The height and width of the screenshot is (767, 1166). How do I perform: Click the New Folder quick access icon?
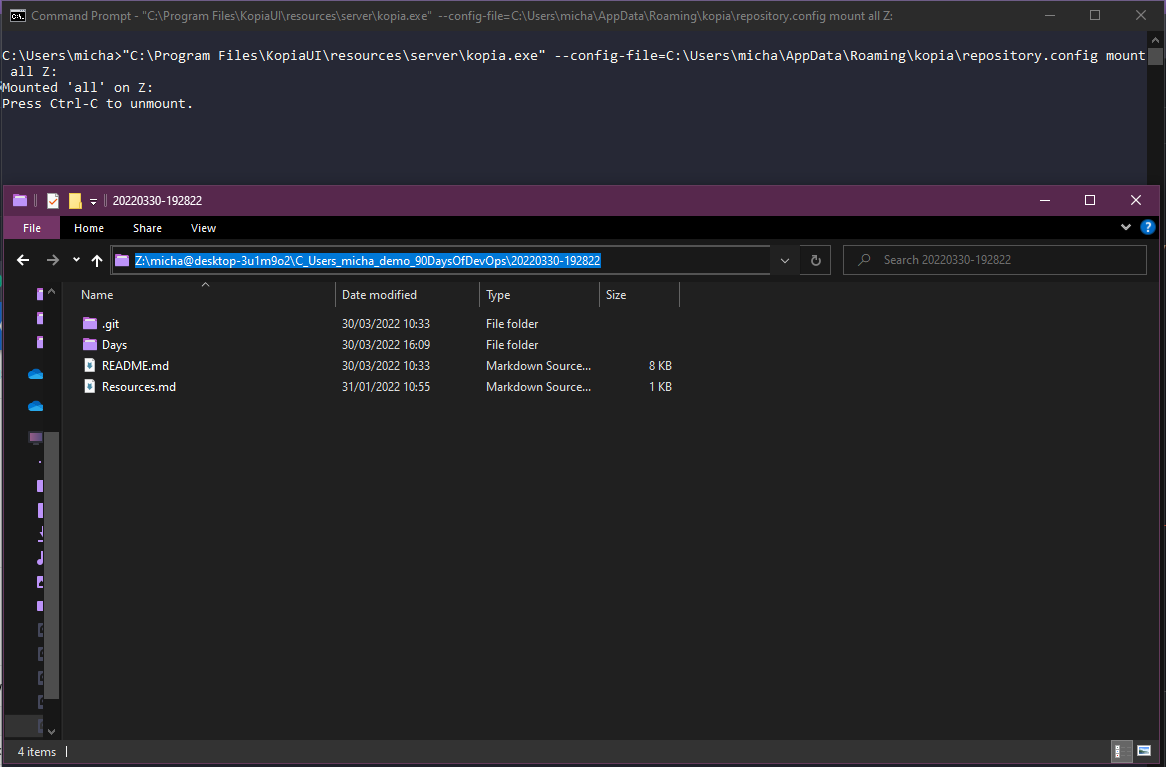click(75, 200)
